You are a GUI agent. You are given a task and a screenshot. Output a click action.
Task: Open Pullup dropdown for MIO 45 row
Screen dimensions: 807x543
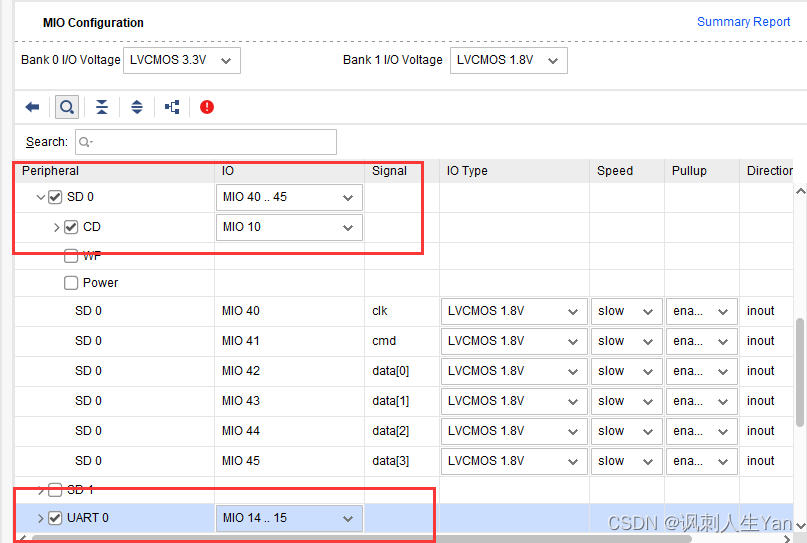coord(701,461)
